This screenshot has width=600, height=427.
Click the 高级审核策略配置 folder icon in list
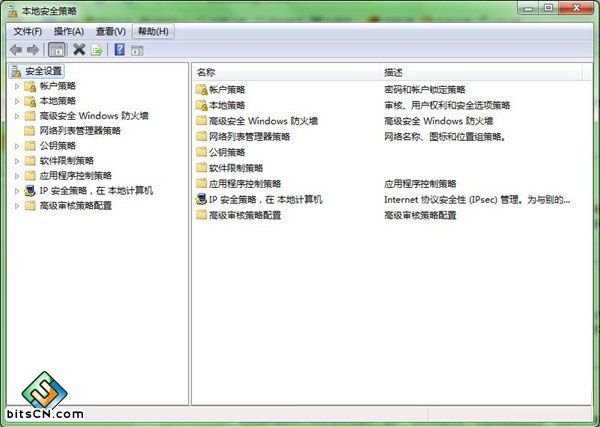tap(201, 215)
